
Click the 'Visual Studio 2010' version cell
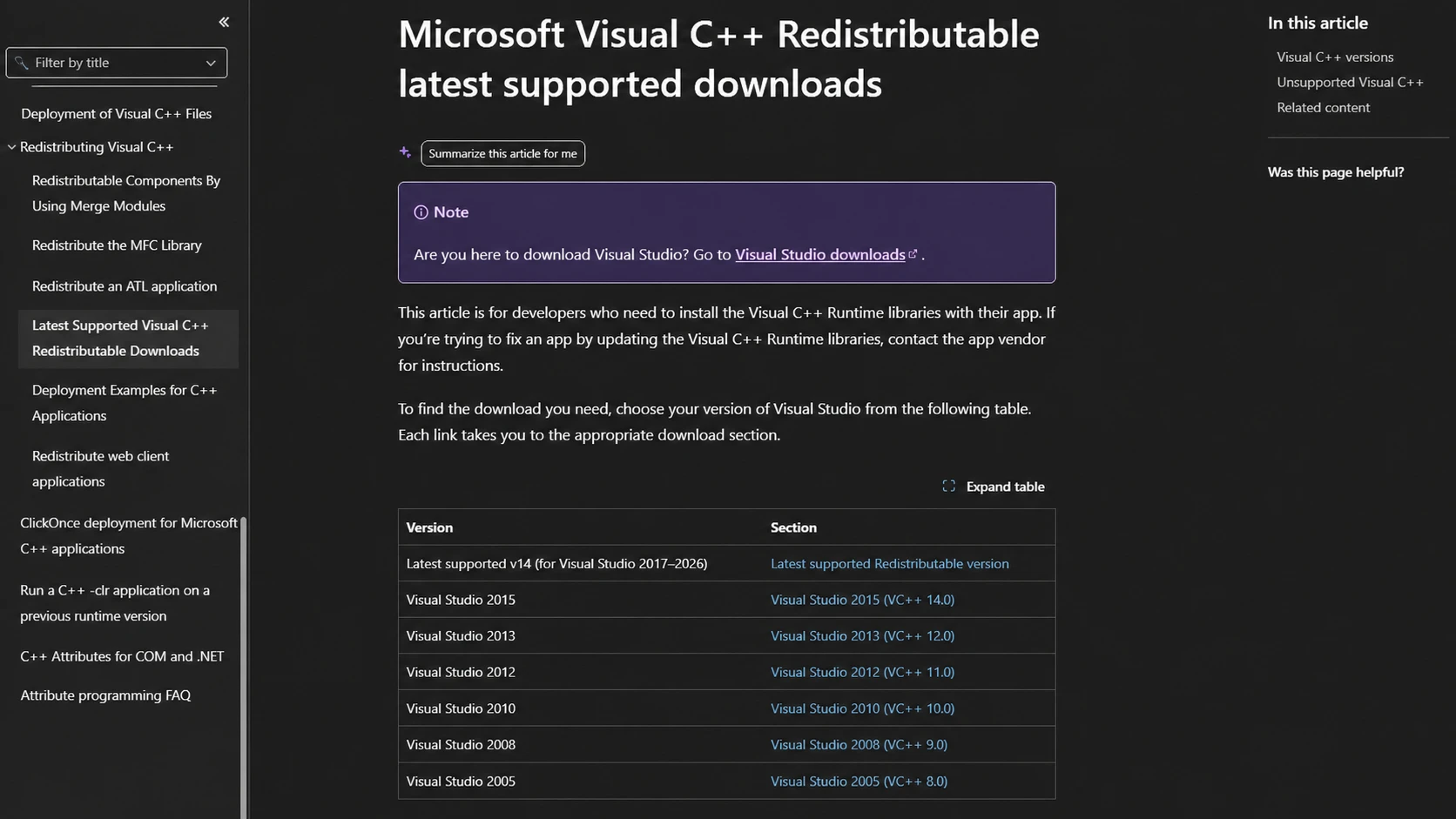pos(461,708)
